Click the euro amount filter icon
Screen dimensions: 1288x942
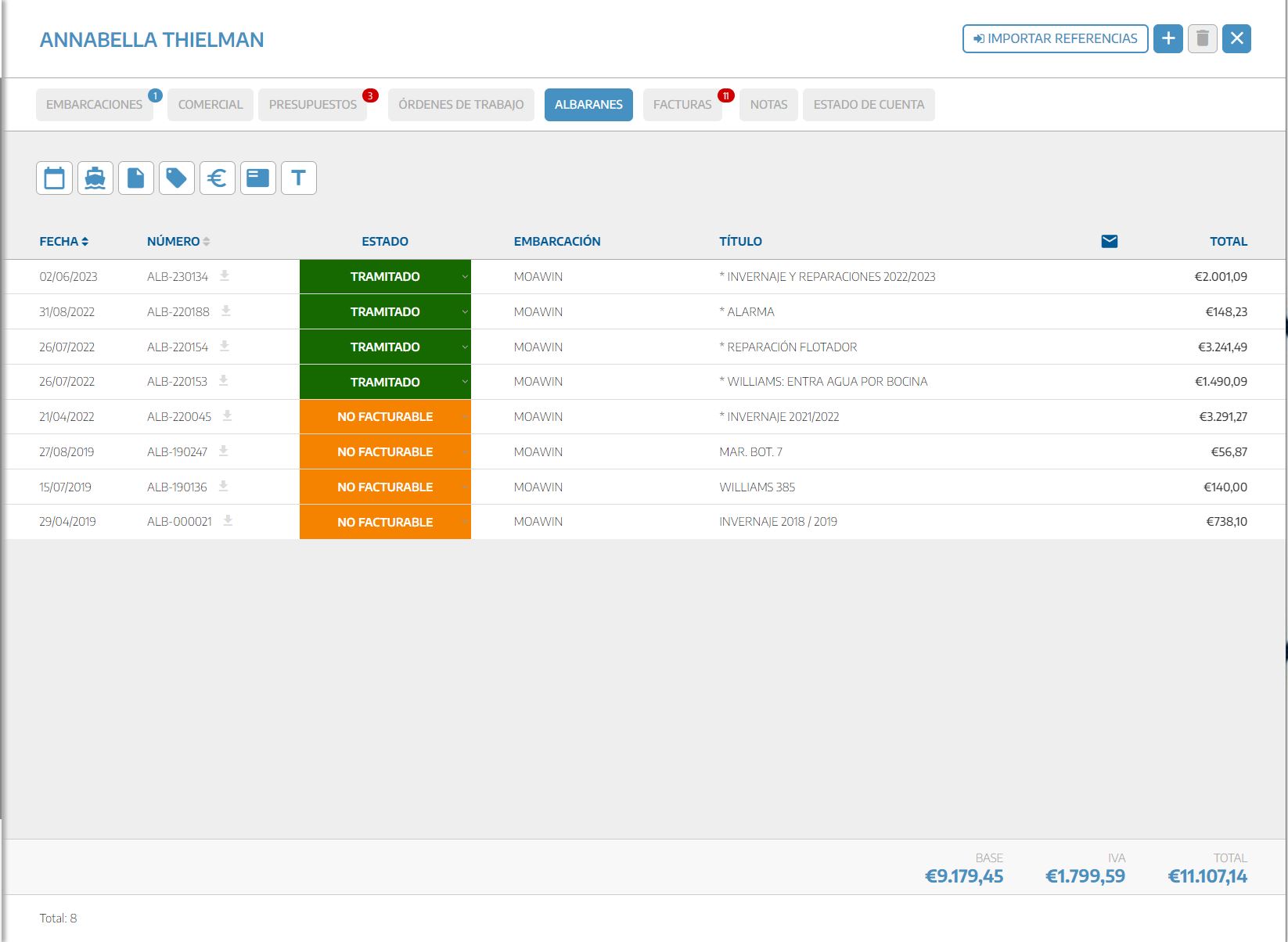pos(217,178)
